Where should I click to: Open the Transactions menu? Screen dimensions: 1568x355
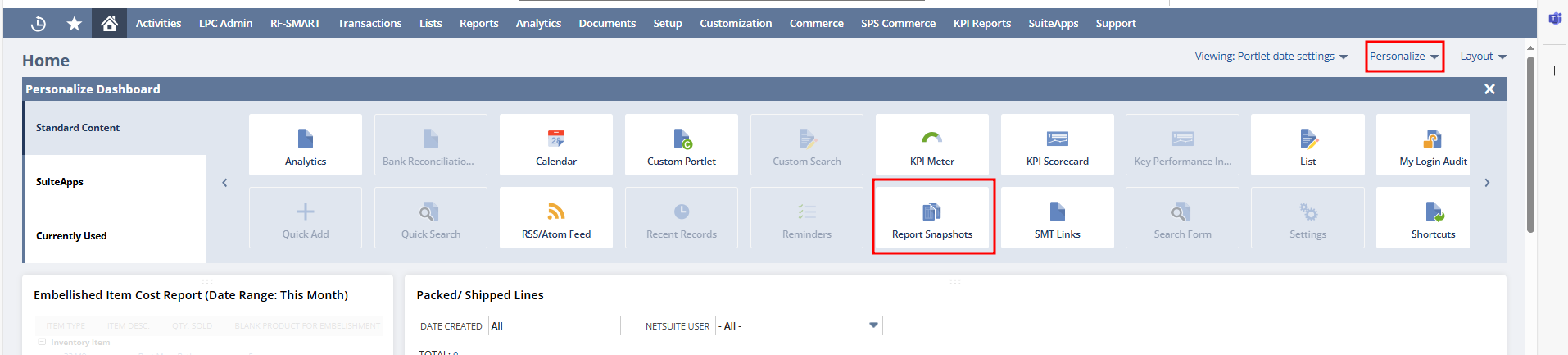coord(369,23)
